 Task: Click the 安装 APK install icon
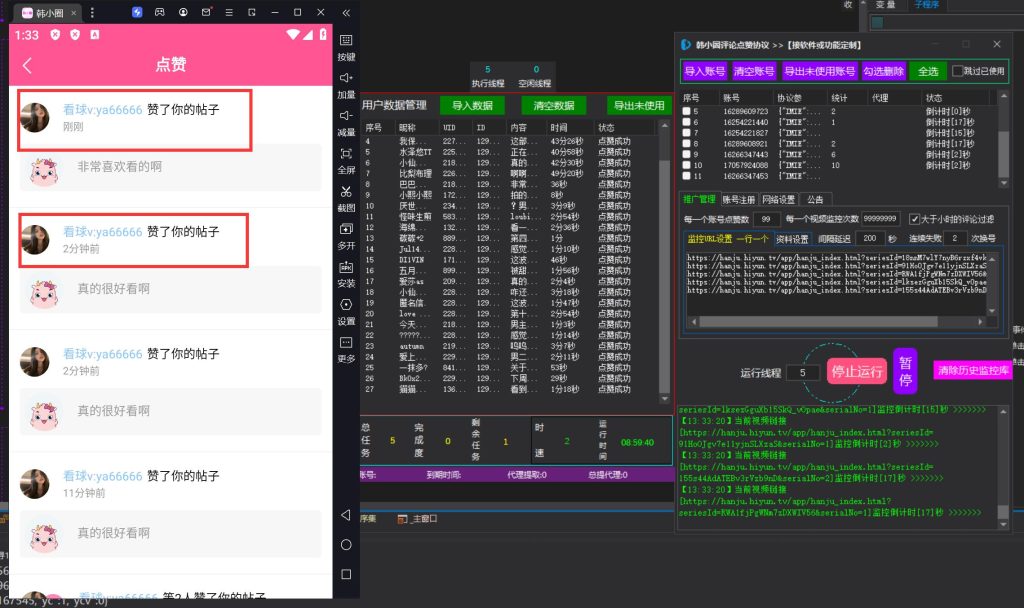346,266
